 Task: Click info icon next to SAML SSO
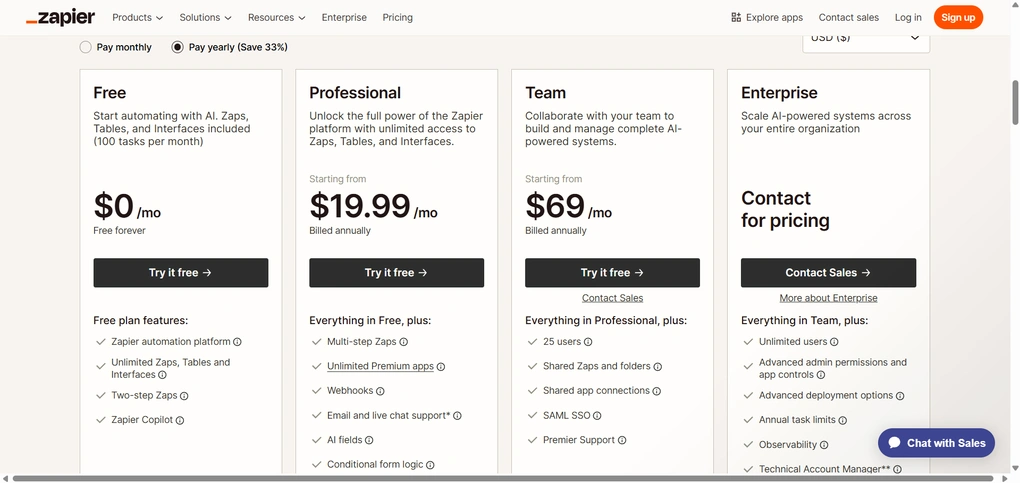coord(597,416)
